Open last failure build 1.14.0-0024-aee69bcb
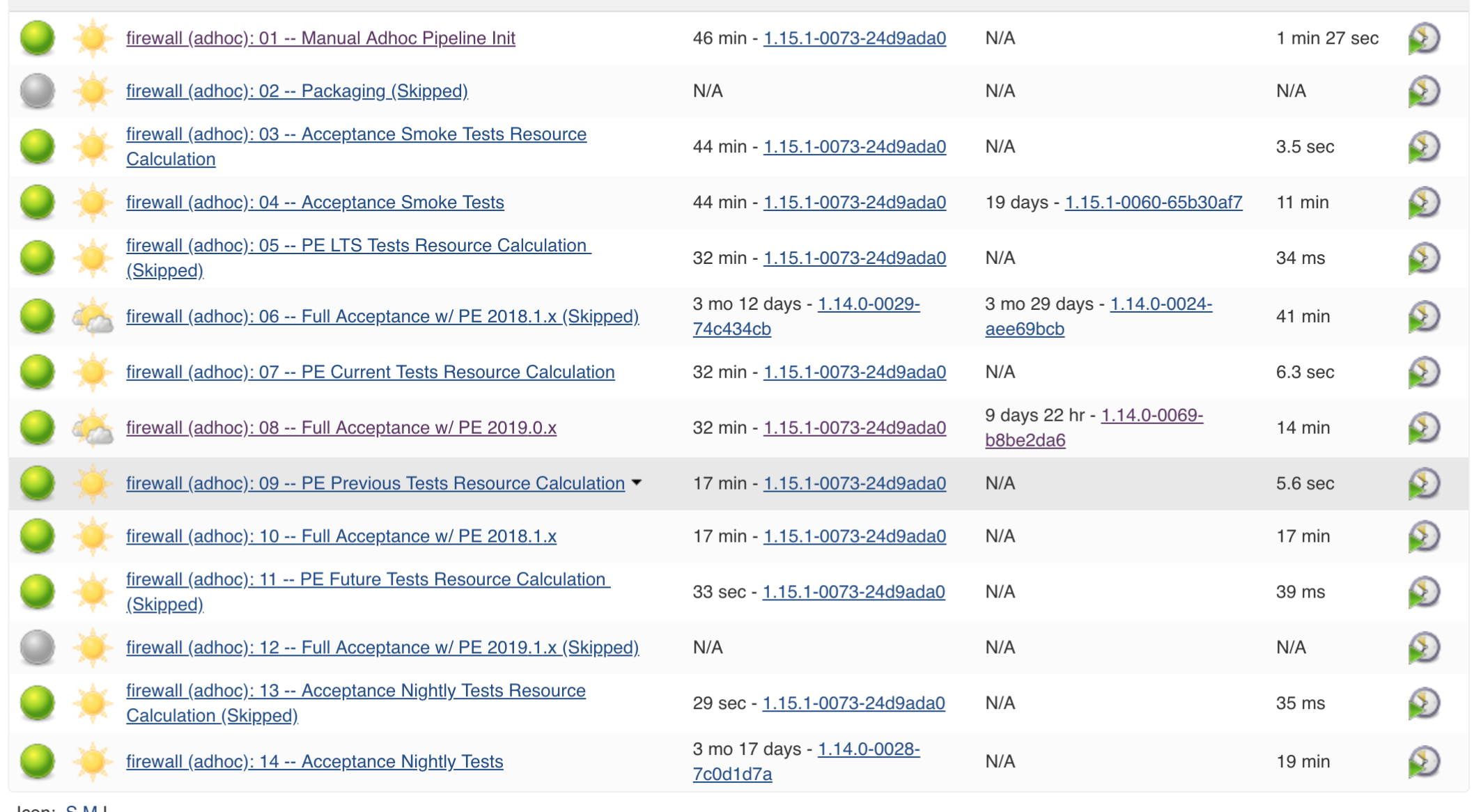1474x812 pixels. point(1161,304)
